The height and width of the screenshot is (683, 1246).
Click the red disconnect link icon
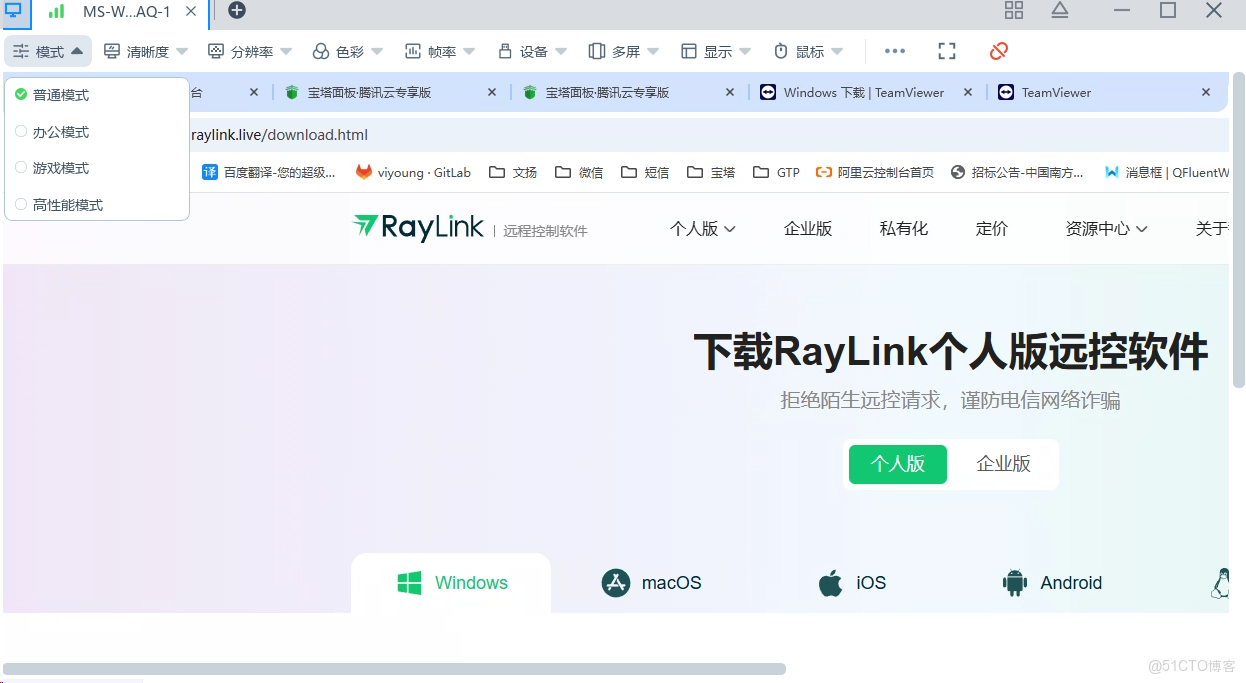[998, 51]
